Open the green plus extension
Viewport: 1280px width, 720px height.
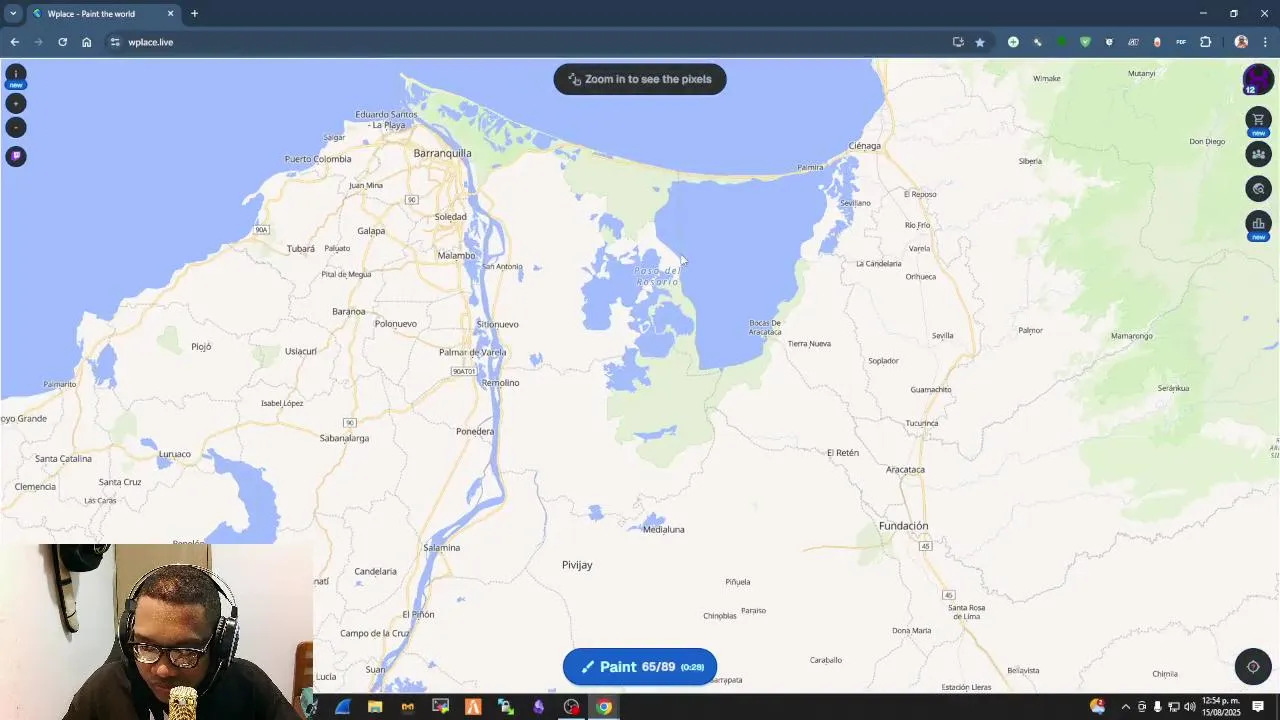[x=1013, y=42]
